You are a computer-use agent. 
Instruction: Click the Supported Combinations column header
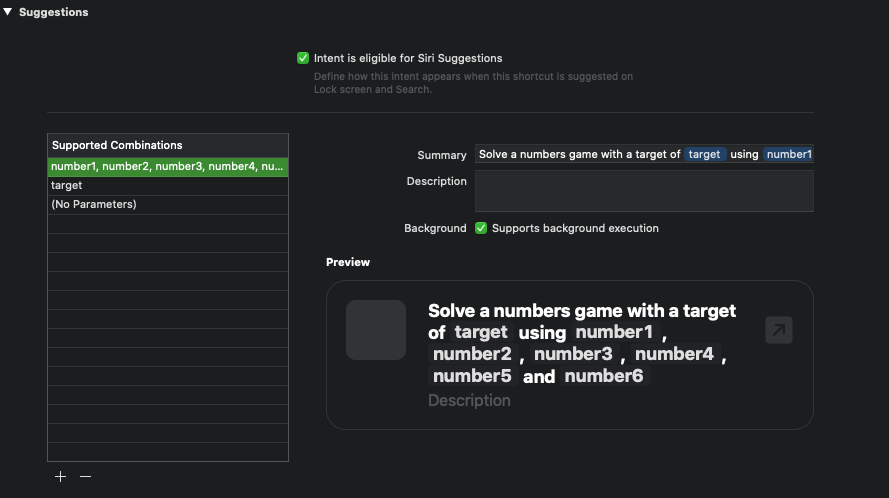tap(168, 145)
